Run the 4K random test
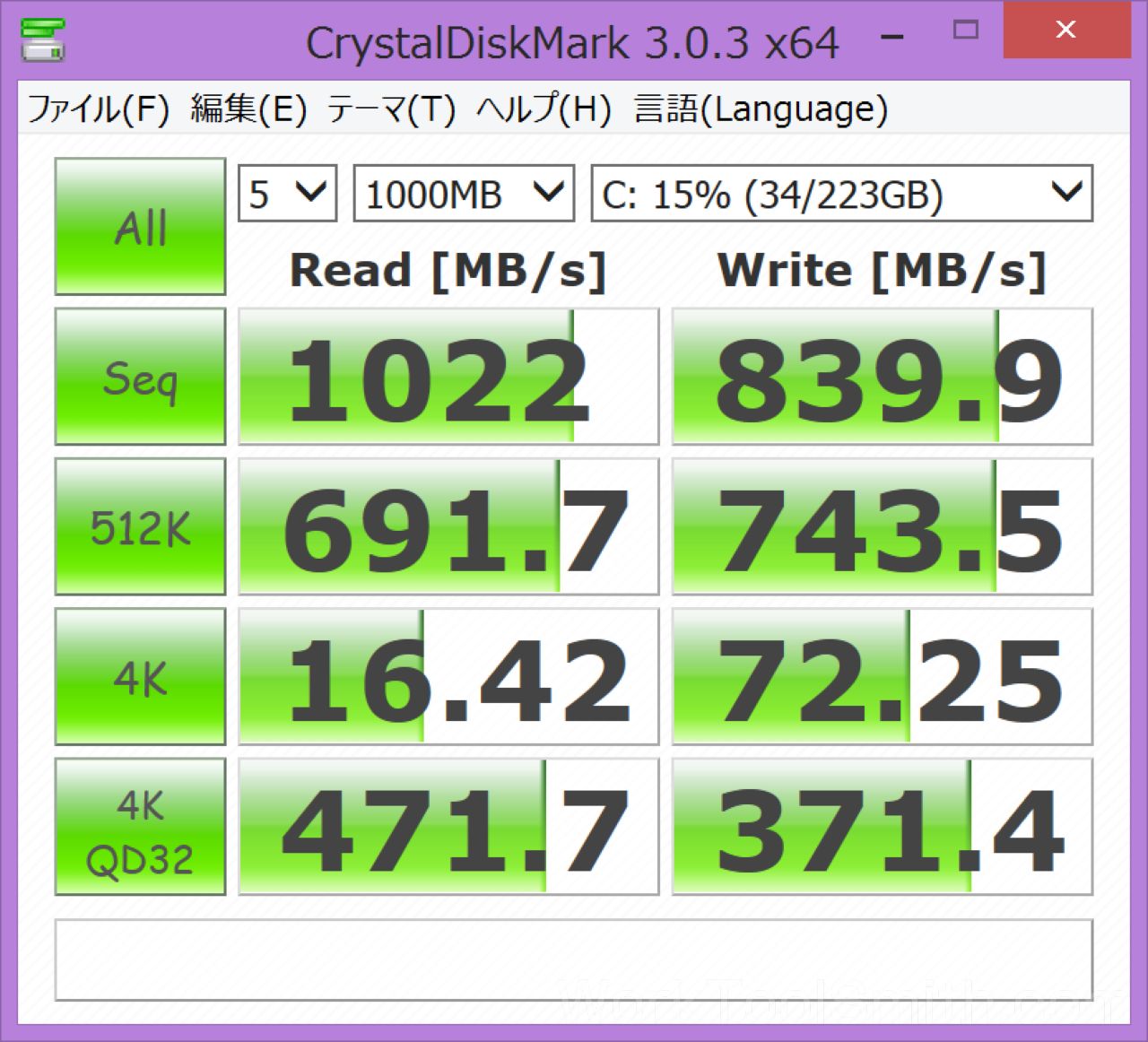The height and width of the screenshot is (1042, 1148). click(140, 677)
